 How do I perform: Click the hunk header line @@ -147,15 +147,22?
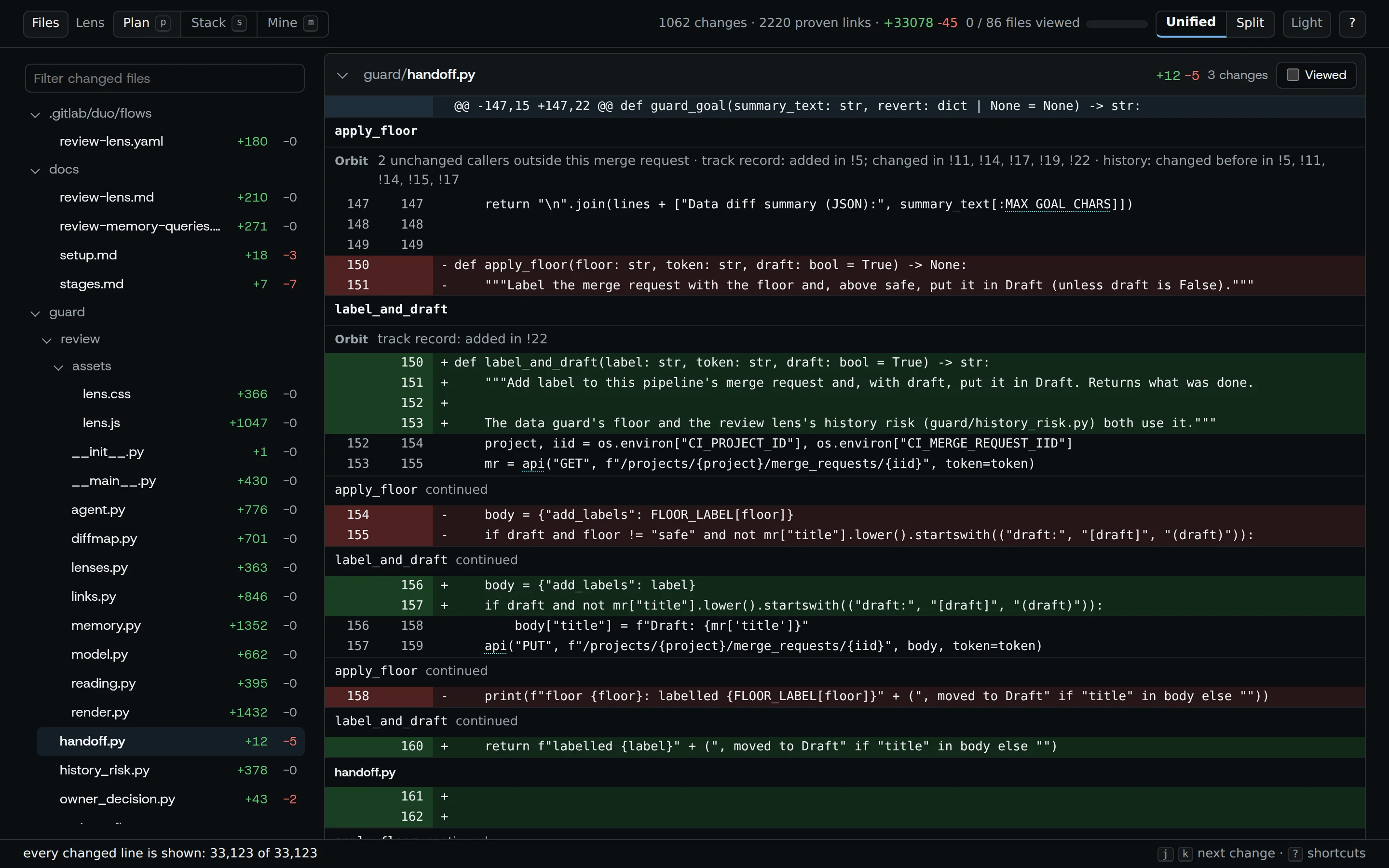(844, 106)
